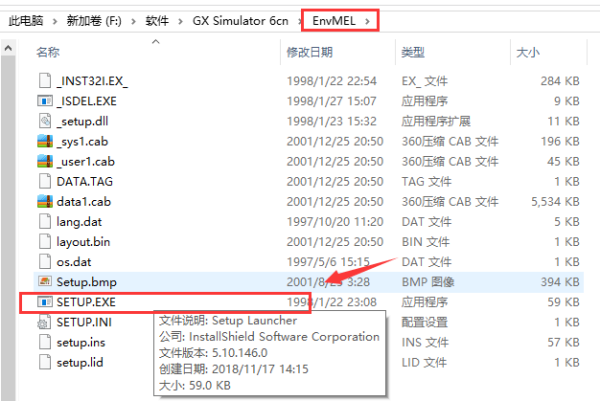This screenshot has height=401, width=600.
Task: Click the 394 KB size value
Action: [x=560, y=282]
